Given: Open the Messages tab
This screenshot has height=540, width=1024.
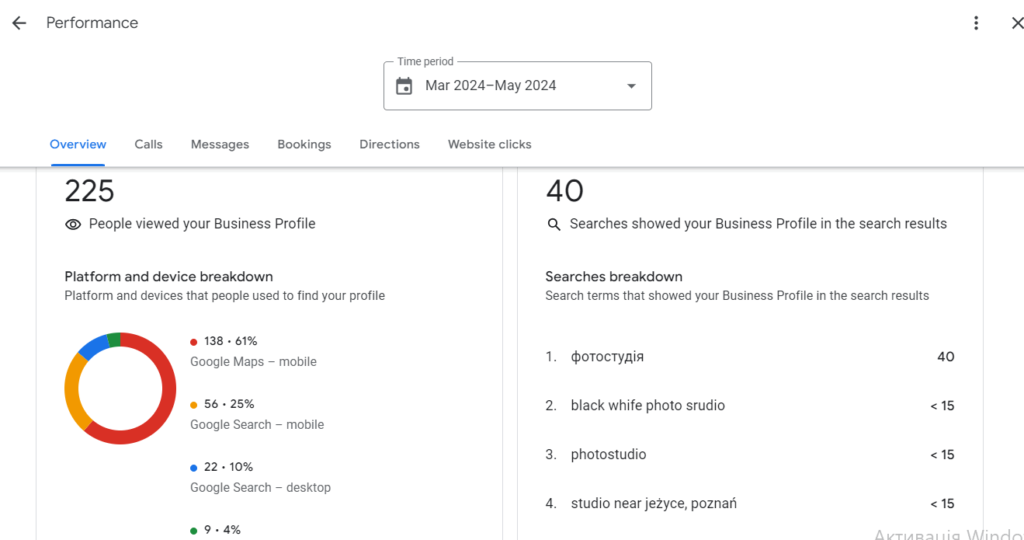Looking at the screenshot, I should (x=219, y=144).
